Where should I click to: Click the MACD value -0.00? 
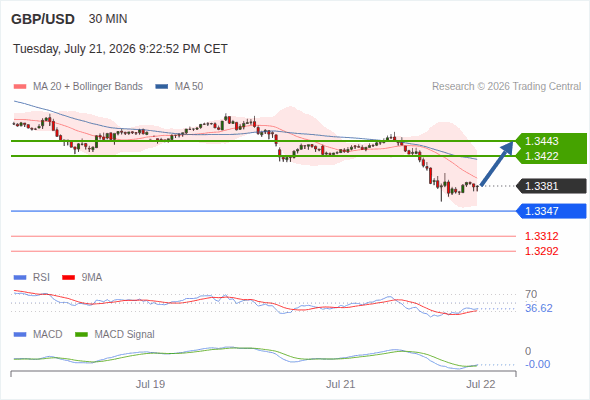538,365
